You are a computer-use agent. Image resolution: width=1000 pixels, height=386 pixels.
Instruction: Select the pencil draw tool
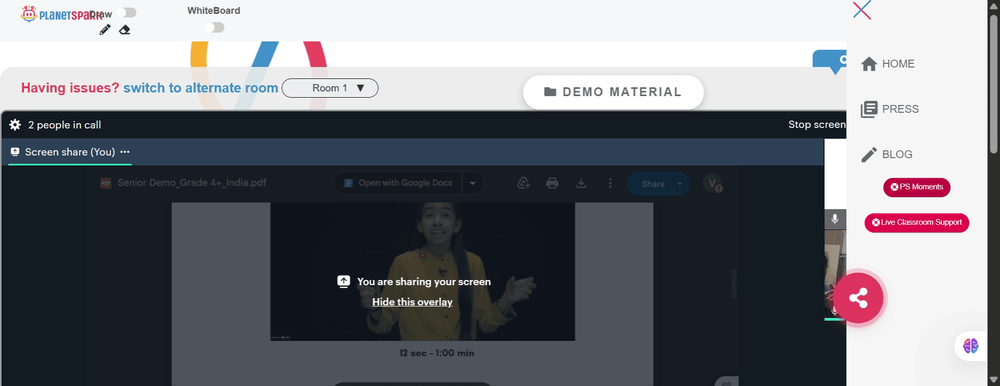coord(105,29)
